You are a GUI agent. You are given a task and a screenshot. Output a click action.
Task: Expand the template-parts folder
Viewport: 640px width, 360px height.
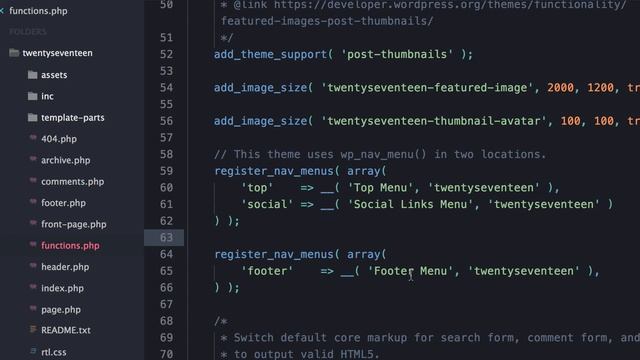click(73, 118)
